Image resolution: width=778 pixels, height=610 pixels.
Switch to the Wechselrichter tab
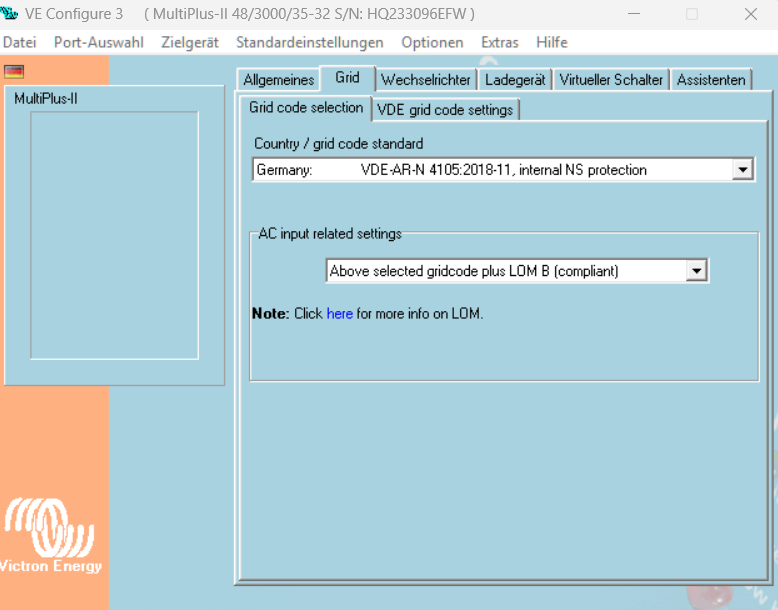426,80
